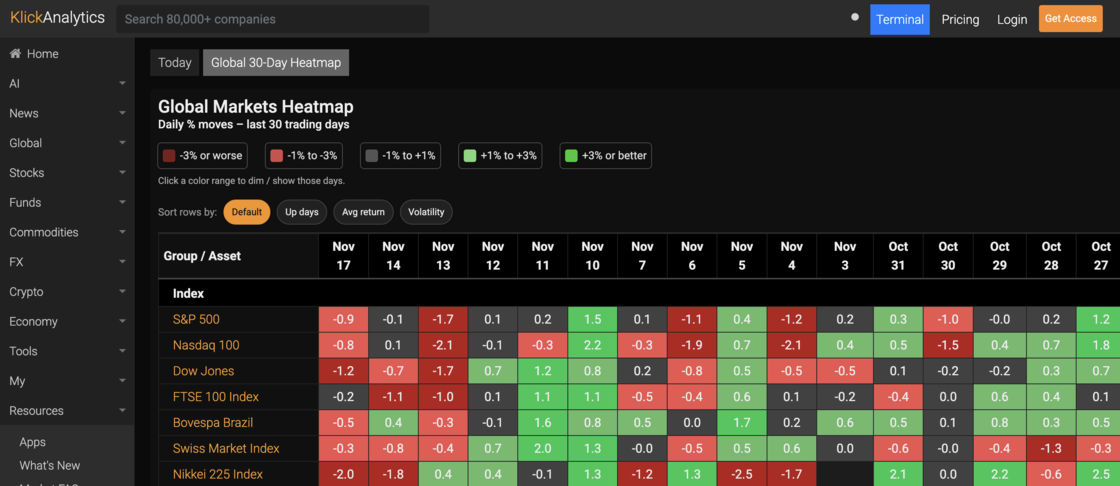Click the orange Get Access button
Screen dimensions: 1120x486
point(1071,19)
